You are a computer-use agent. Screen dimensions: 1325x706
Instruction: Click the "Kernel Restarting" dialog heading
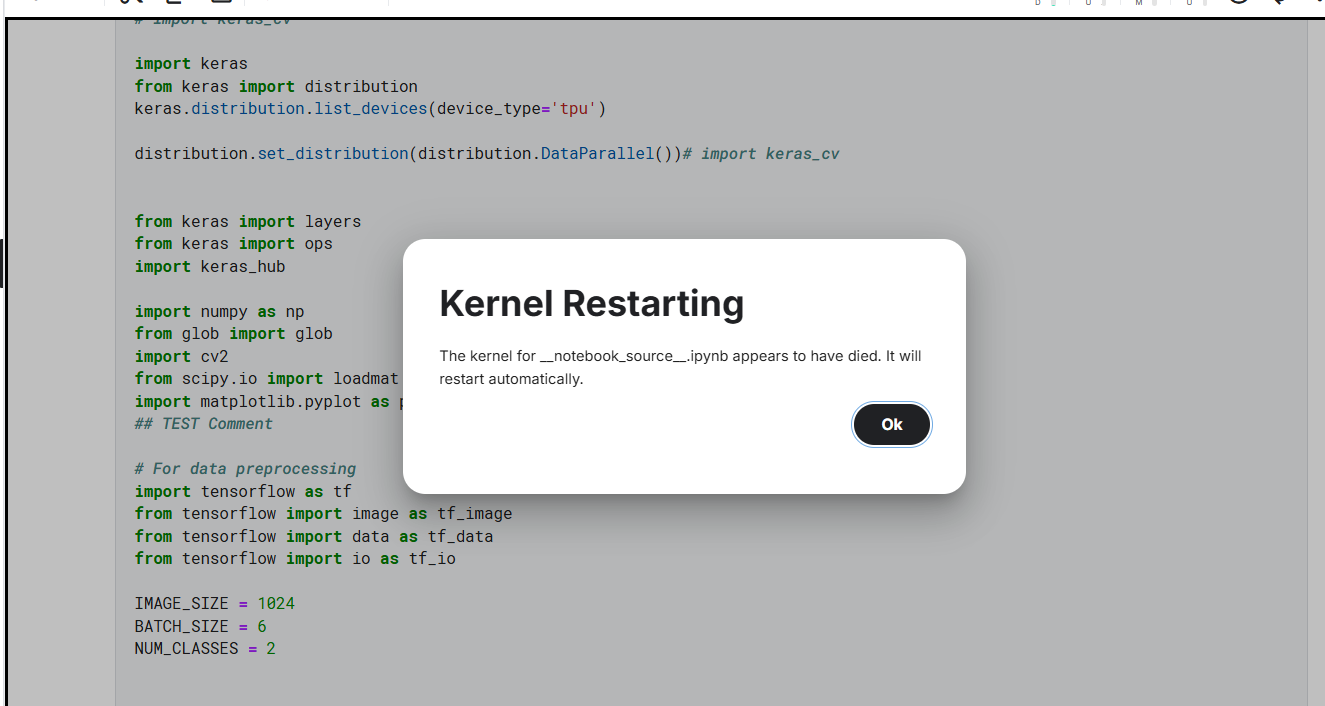(591, 303)
